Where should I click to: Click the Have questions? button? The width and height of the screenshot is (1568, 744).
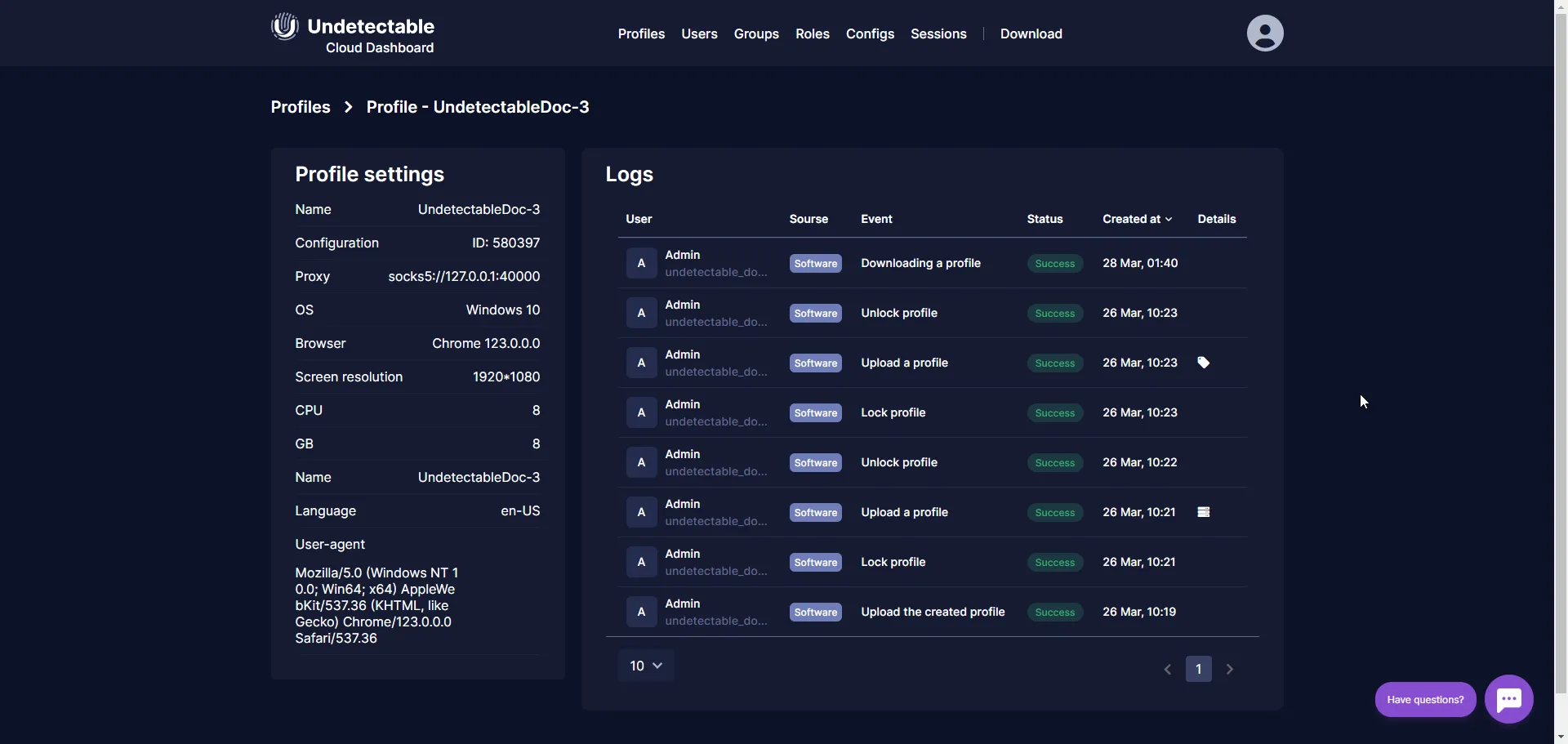pyautogui.click(x=1425, y=700)
